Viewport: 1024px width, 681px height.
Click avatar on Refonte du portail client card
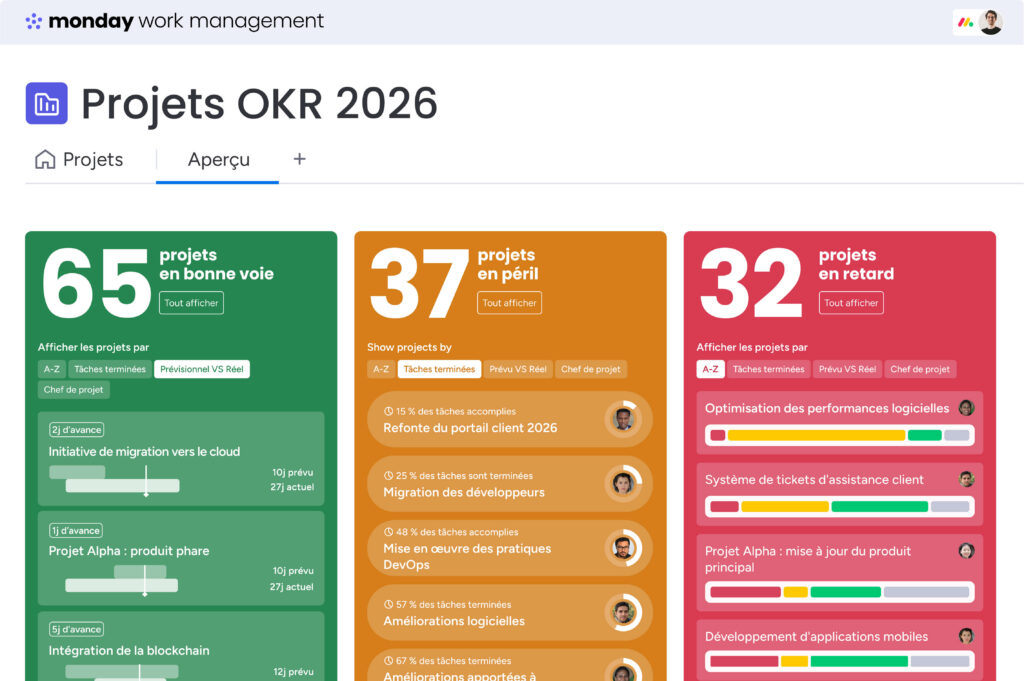pos(624,419)
